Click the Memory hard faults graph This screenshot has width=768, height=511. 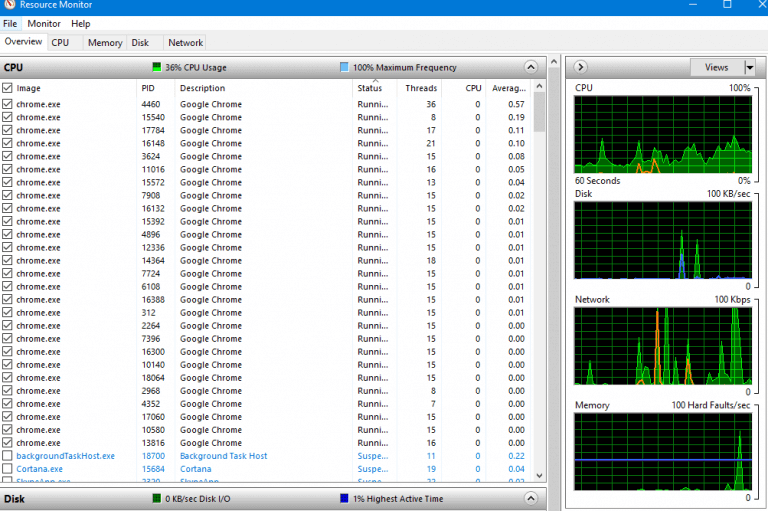click(x=663, y=452)
